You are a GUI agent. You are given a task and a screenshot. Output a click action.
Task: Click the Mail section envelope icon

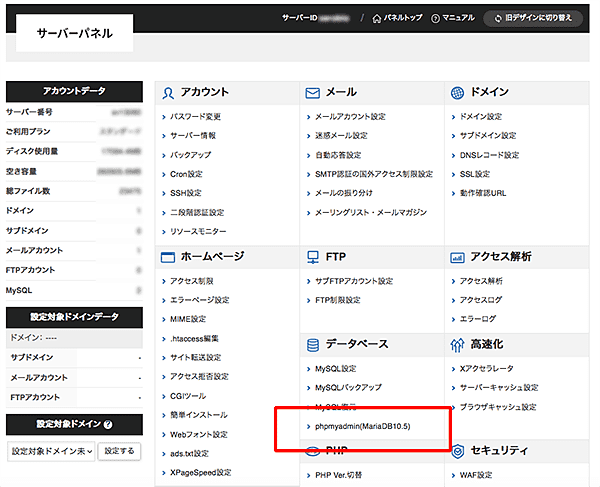313,93
